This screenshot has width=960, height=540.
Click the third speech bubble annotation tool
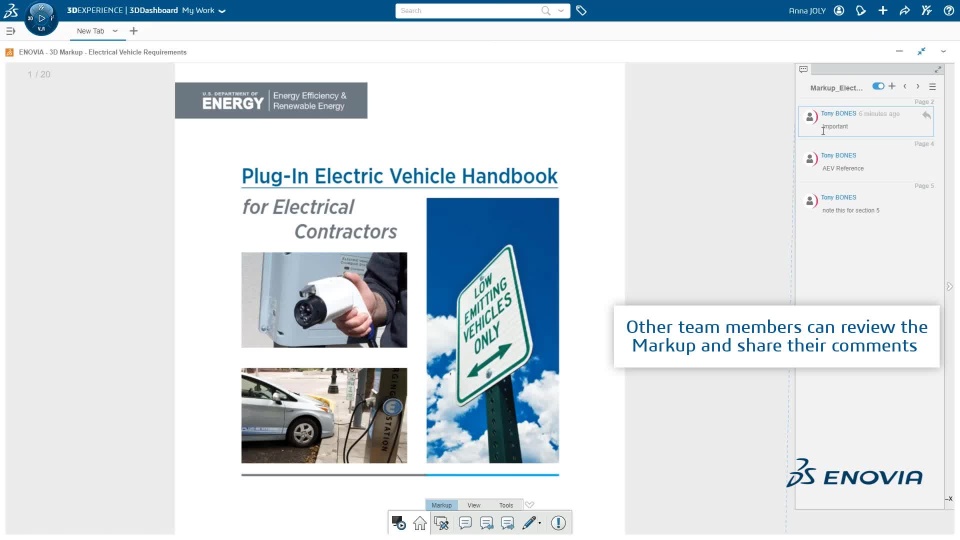tap(508, 523)
